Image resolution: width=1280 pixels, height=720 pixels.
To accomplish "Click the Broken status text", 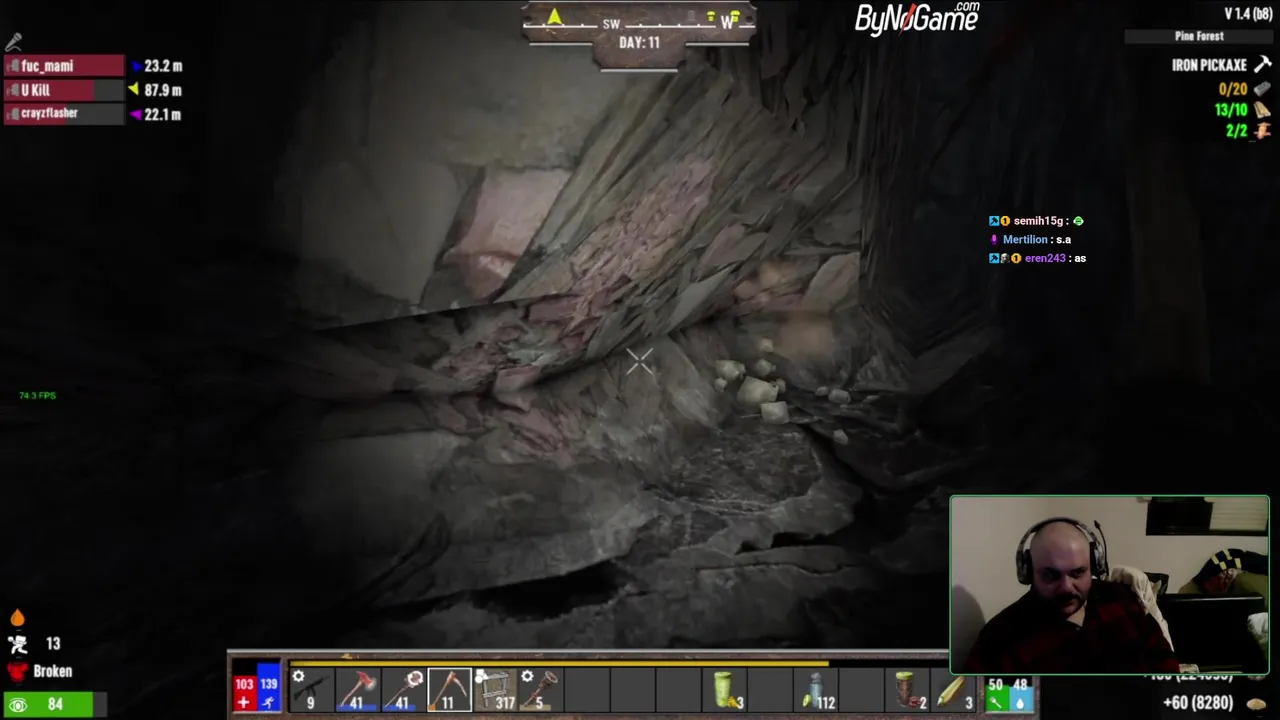I will pyautogui.click(x=53, y=672).
